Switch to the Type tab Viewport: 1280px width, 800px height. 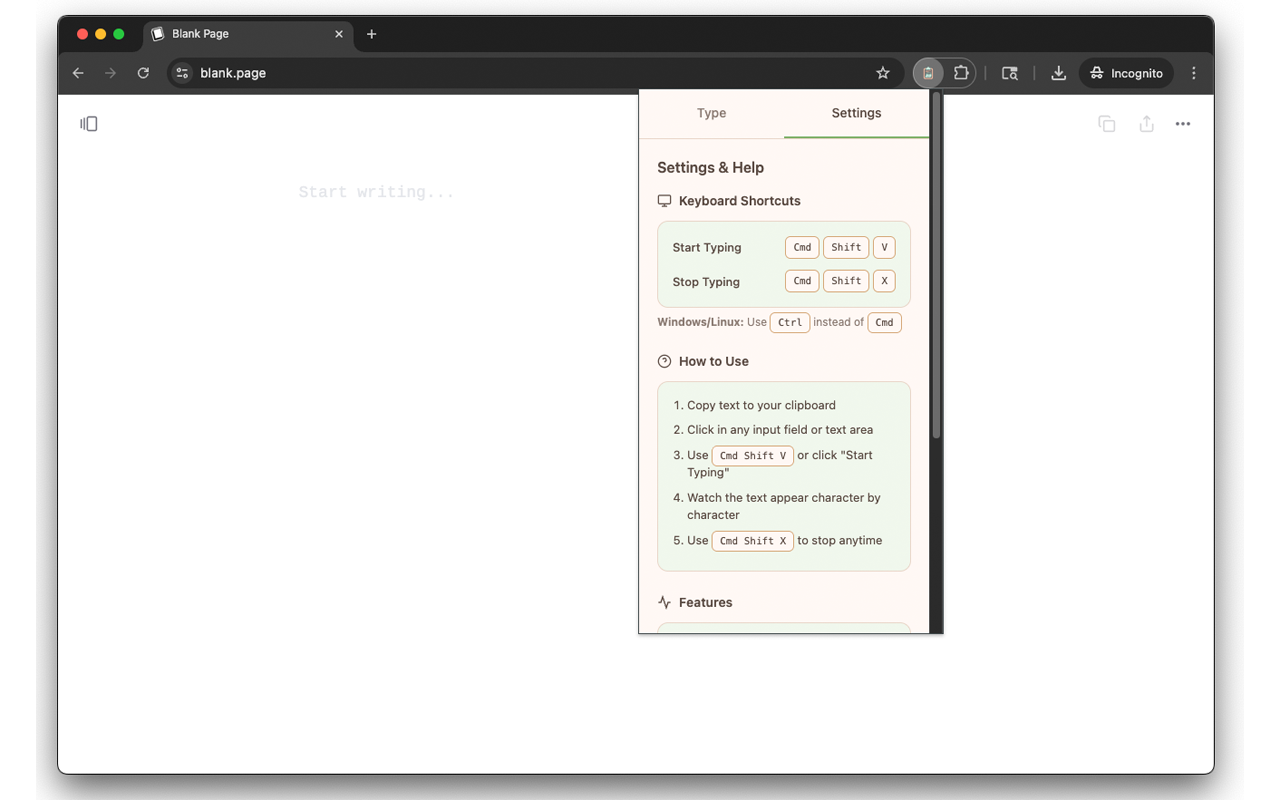click(711, 113)
